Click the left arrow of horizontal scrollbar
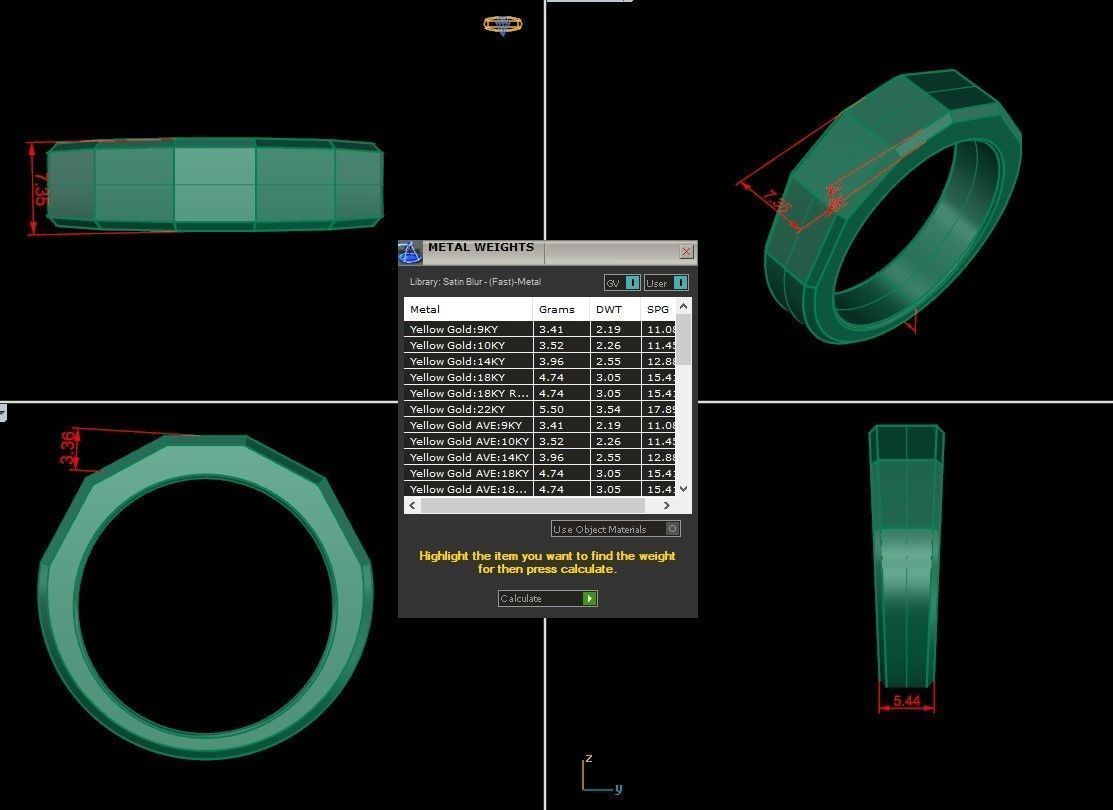Viewport: 1113px width, 810px height. [x=412, y=505]
